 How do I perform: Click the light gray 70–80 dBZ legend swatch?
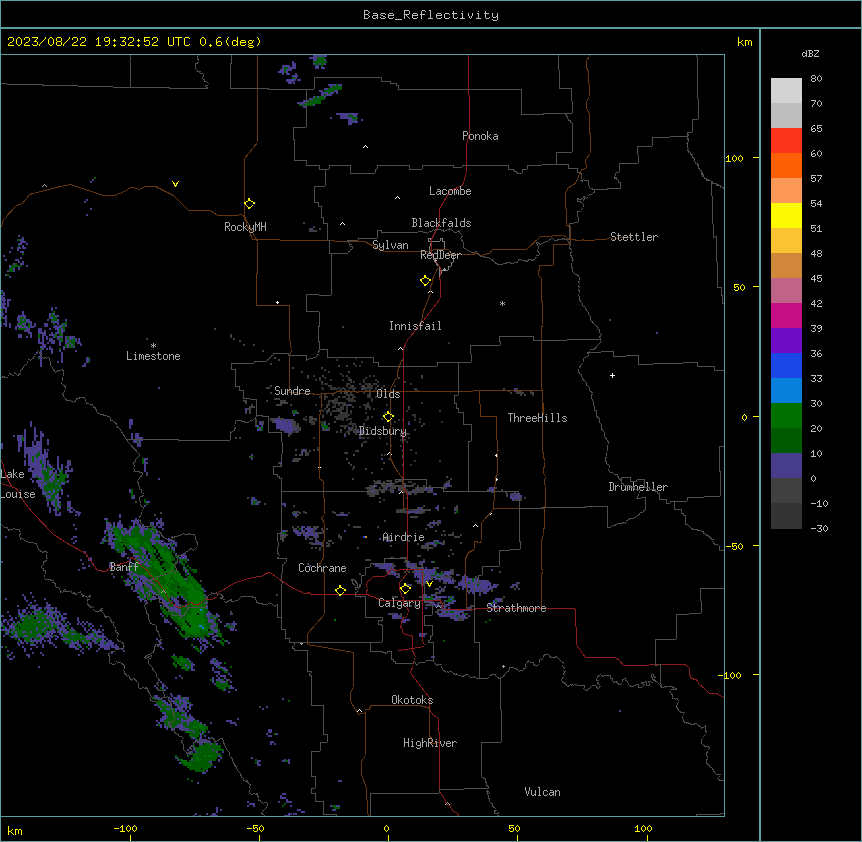point(786,91)
